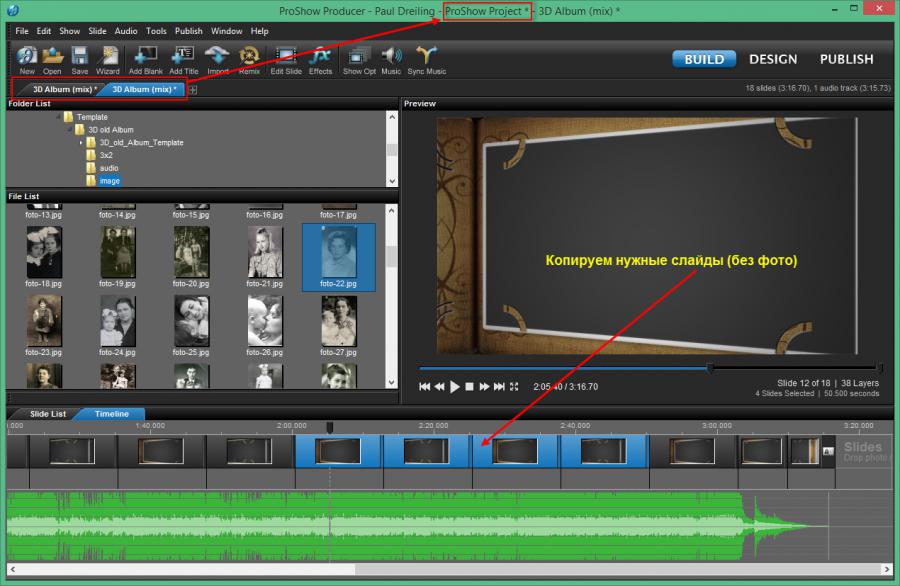
Task: Launch the Wizard tool
Action: [107, 60]
